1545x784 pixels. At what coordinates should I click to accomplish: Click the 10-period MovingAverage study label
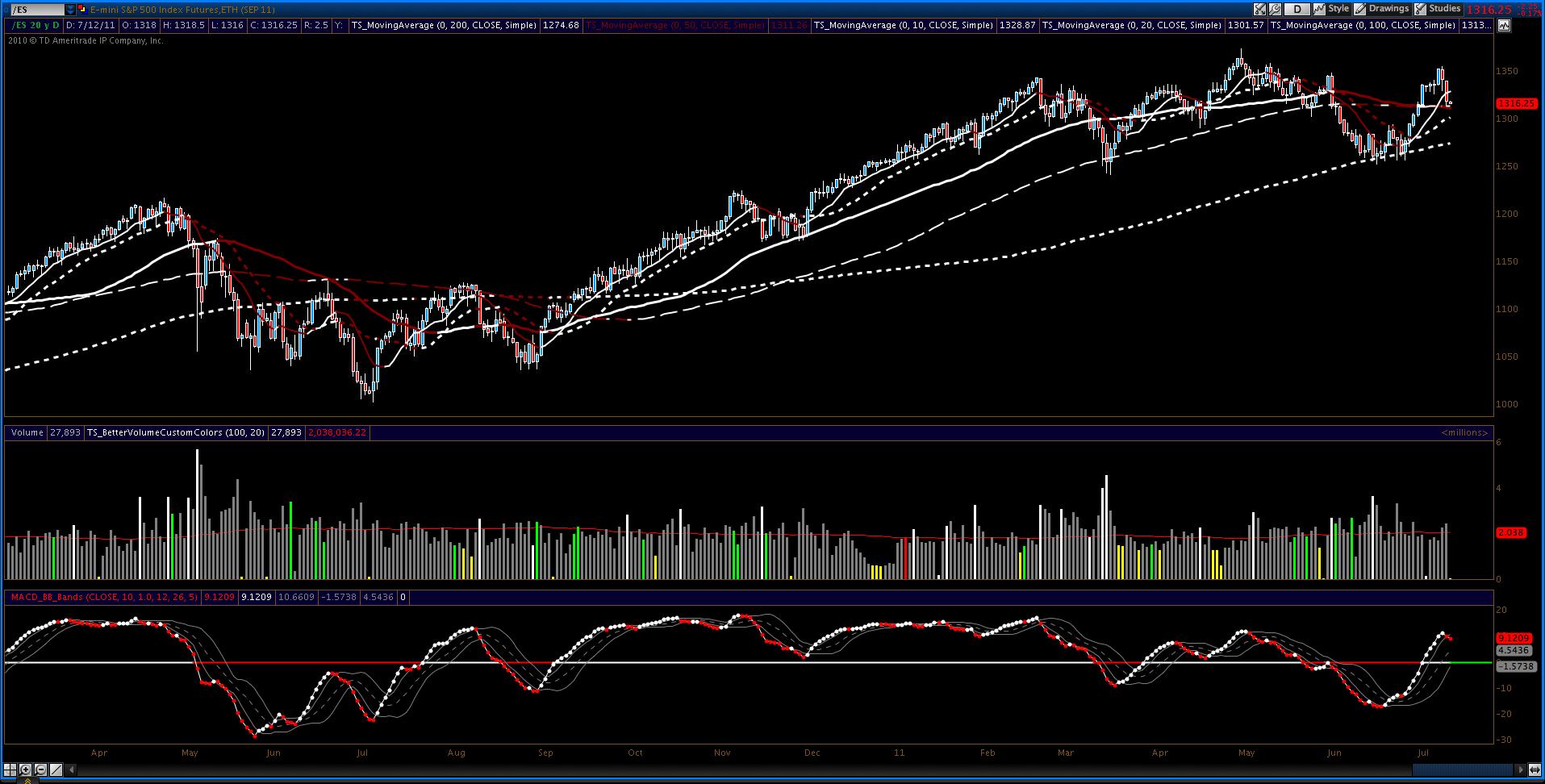(904, 25)
